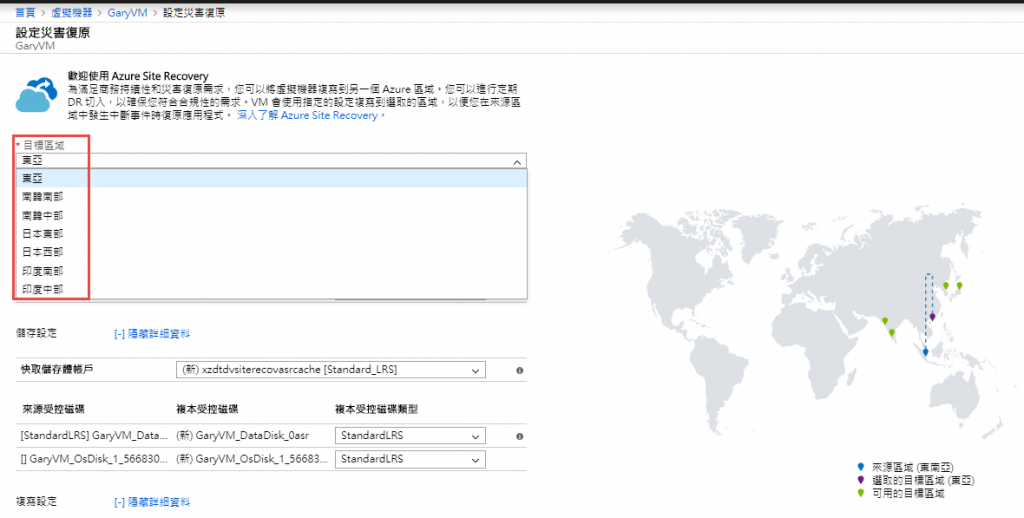
Task: Click the green marker on central India
Action: [885, 321]
